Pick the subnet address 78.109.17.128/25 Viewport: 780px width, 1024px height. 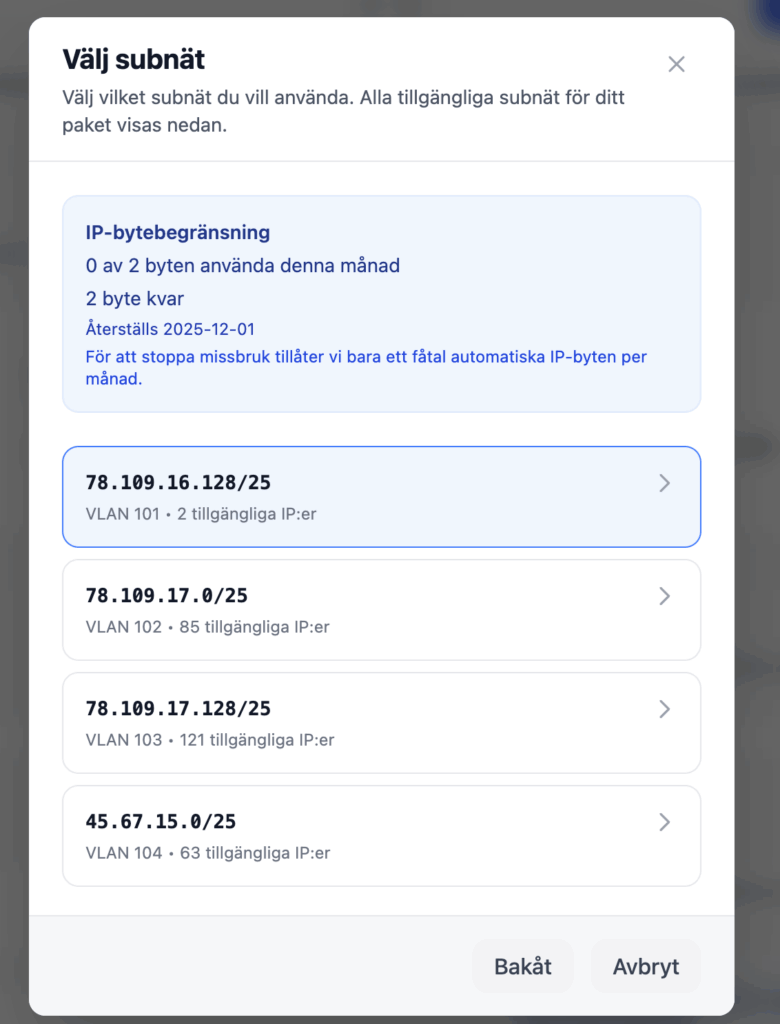pos(178,709)
